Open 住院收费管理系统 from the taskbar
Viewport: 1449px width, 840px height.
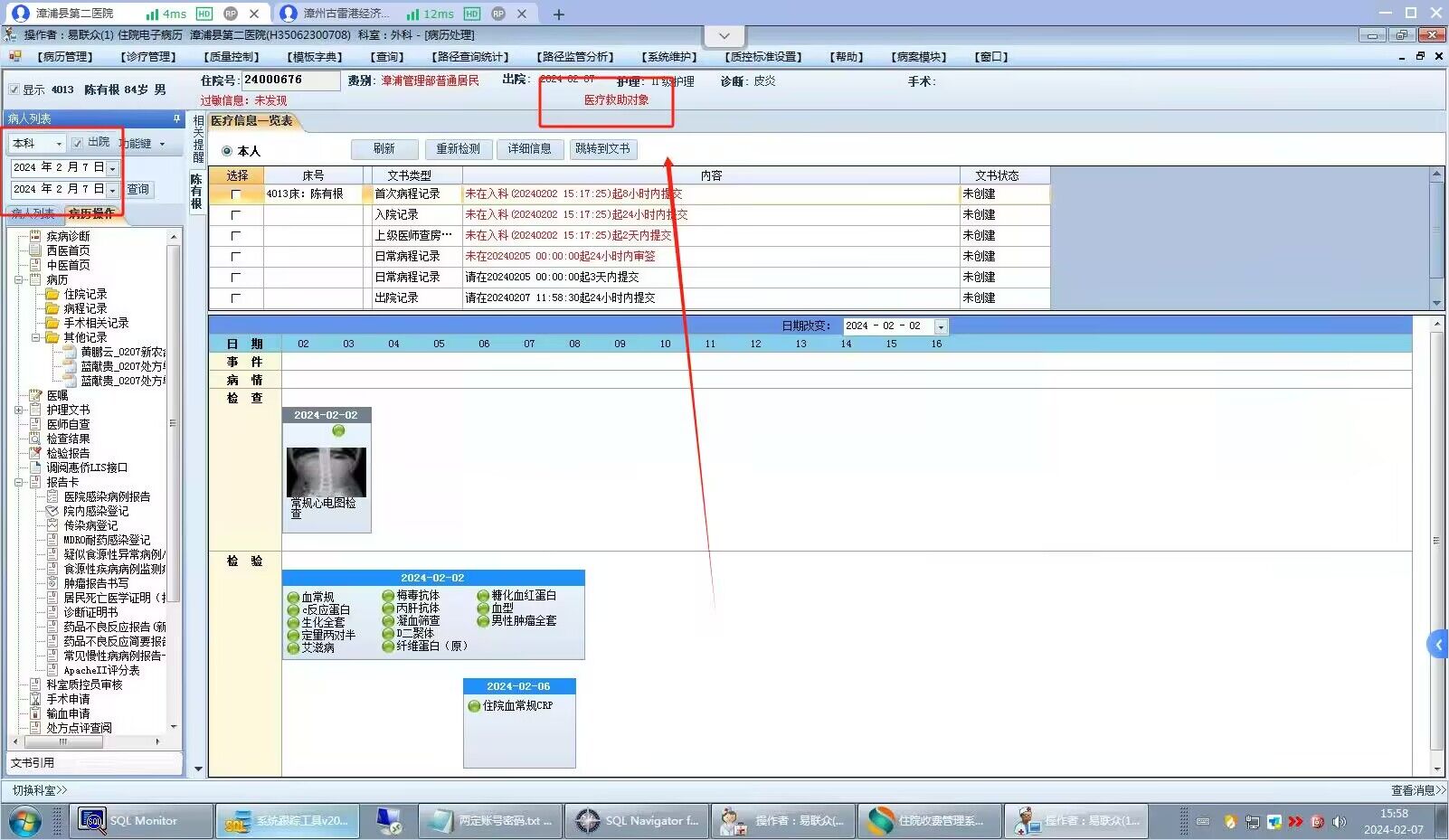pos(930,821)
